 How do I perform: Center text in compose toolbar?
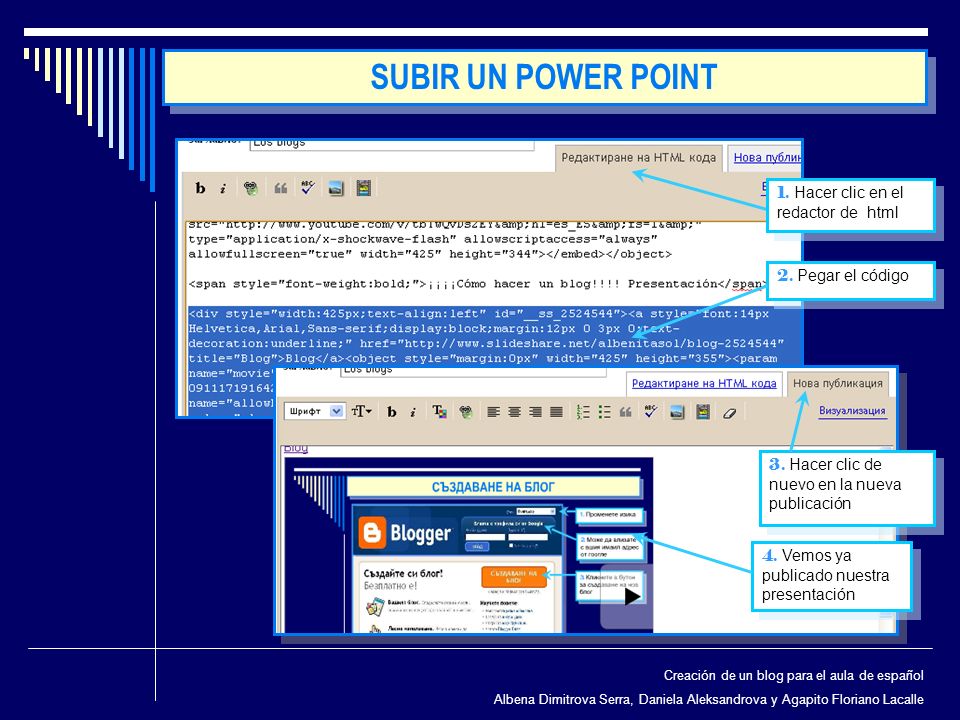click(514, 411)
